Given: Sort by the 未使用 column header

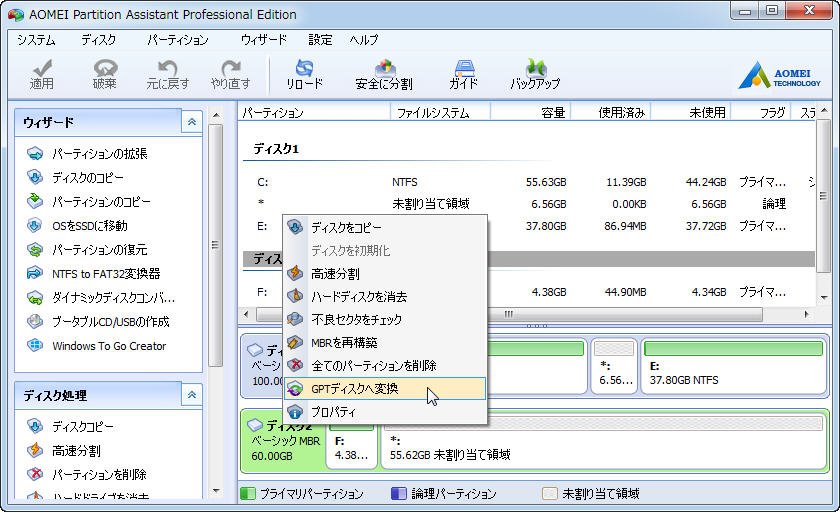Looking at the screenshot, I should point(691,112).
